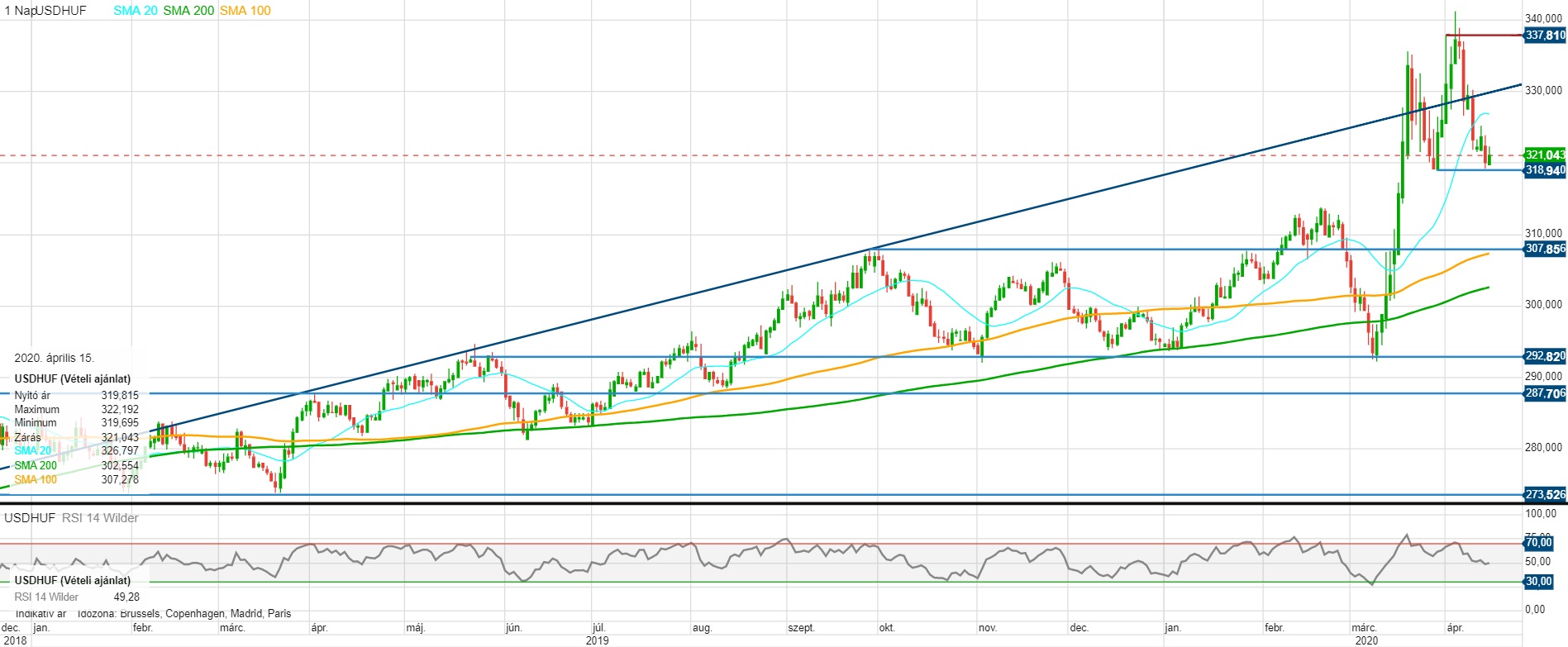The image size is (1568, 647).
Task: Click the date '2020. április 15.' in data box
Action: (55, 358)
